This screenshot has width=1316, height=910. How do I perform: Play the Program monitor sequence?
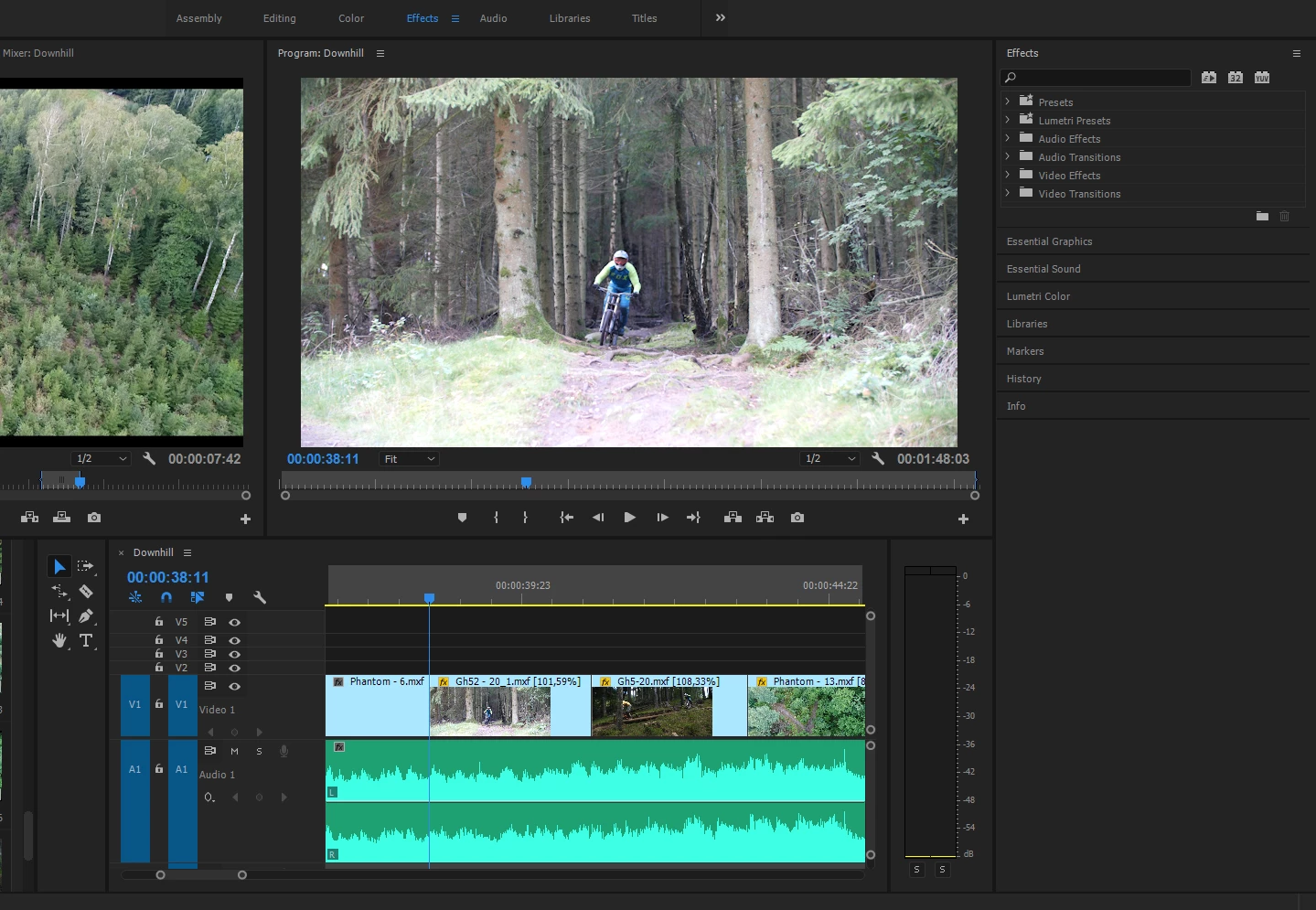(x=629, y=518)
